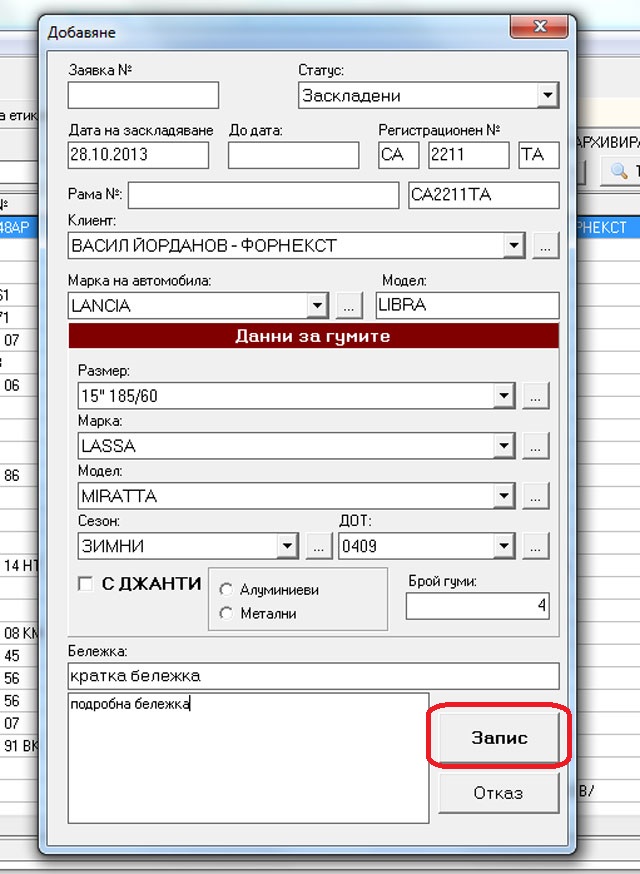Click the short note field кратка бележка
Screen dimensions: 640x874
[313, 676]
